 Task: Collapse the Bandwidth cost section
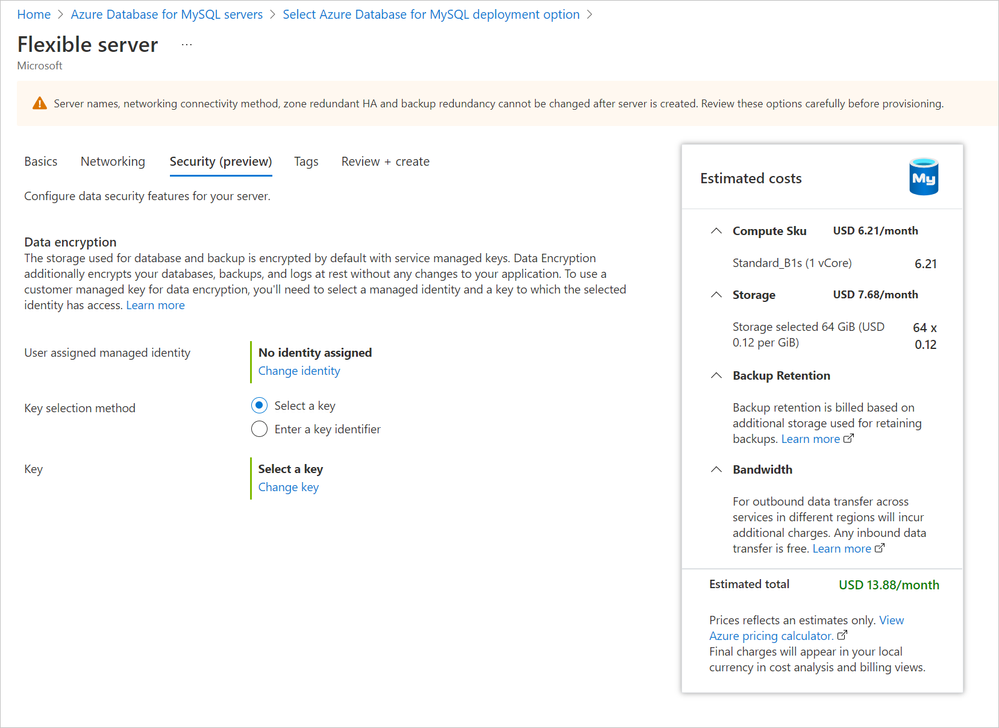click(715, 470)
